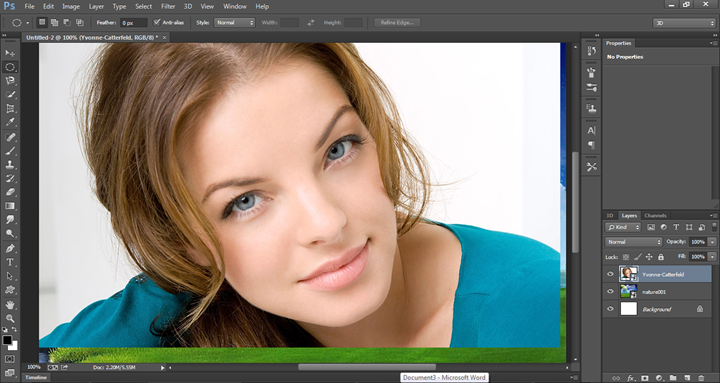Select the Brush tool

click(10, 151)
